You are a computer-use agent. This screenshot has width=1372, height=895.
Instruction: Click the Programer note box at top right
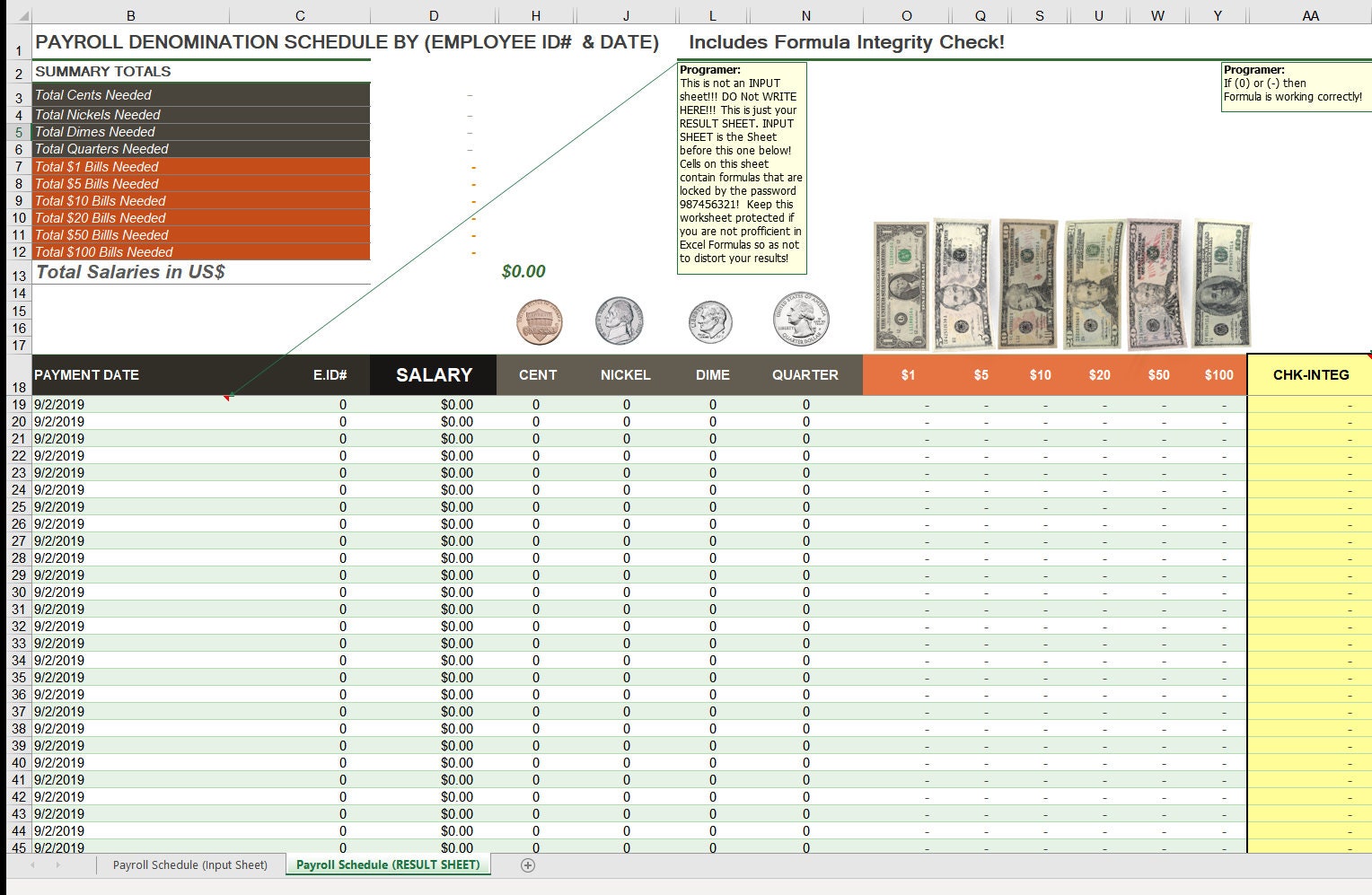1295,85
